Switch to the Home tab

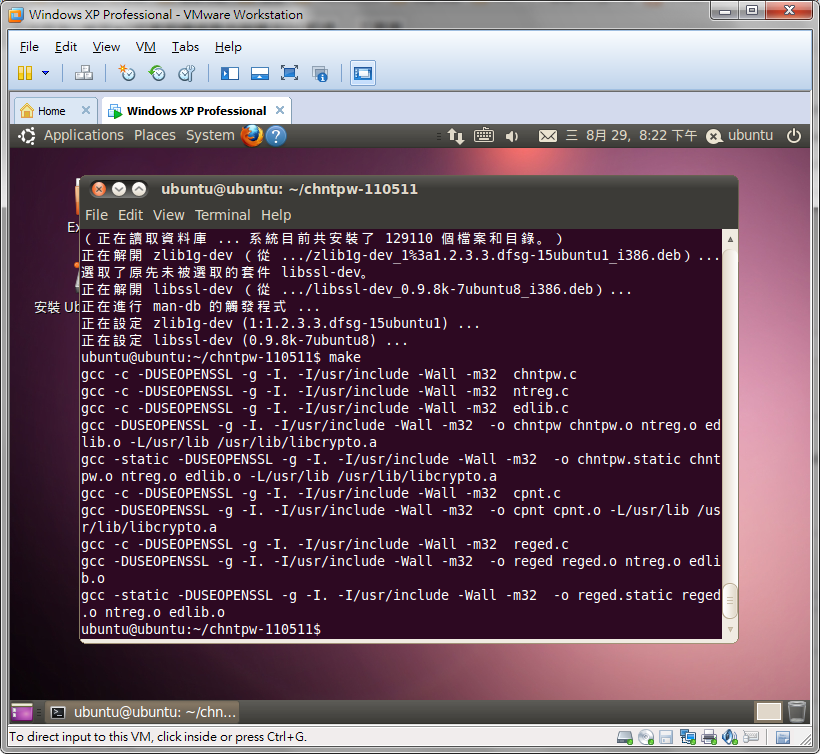click(x=51, y=111)
